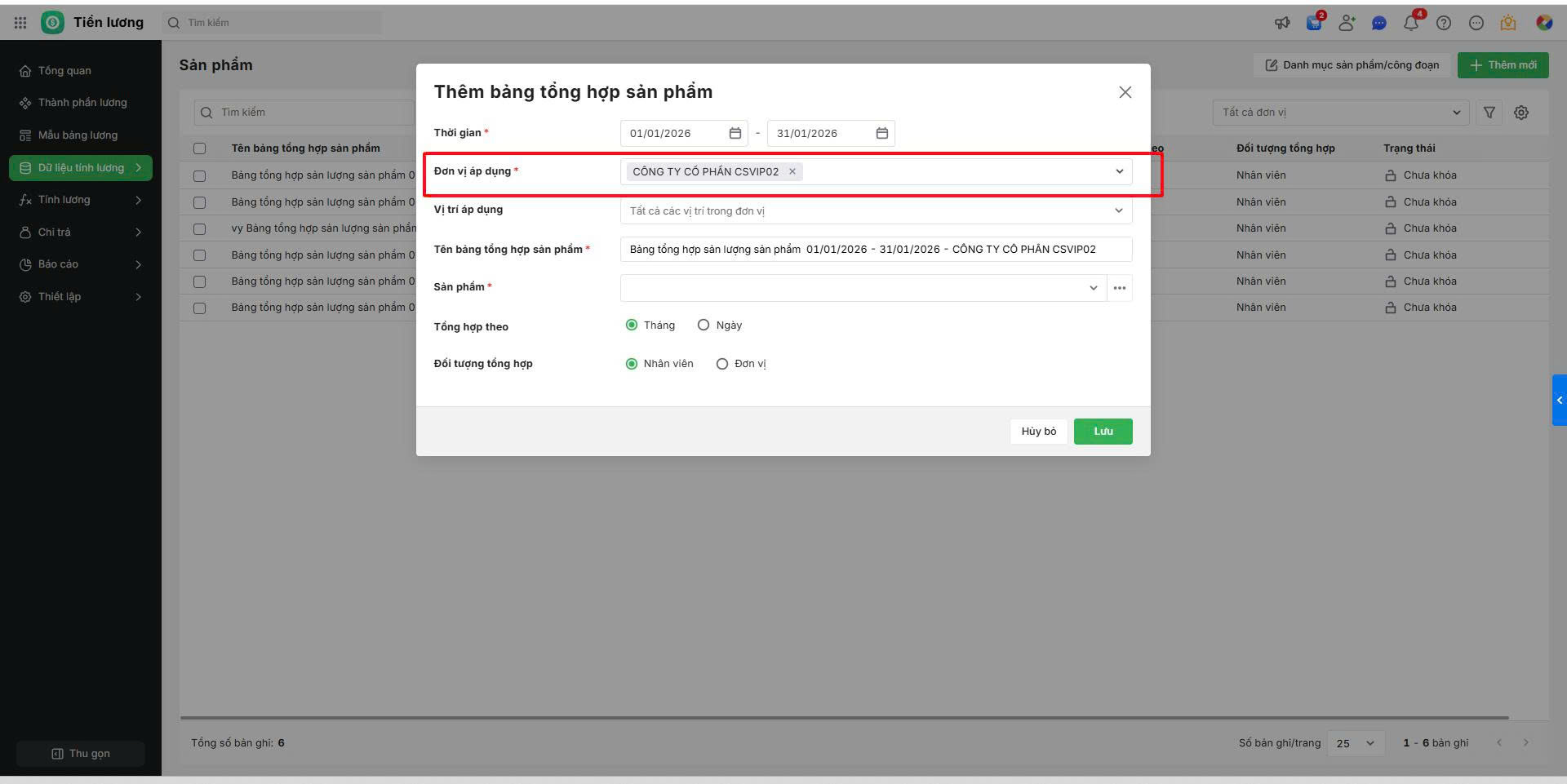Viewport: 1567px width, 784px height.
Task: Select the Đơn vị radio option
Action: click(722, 364)
